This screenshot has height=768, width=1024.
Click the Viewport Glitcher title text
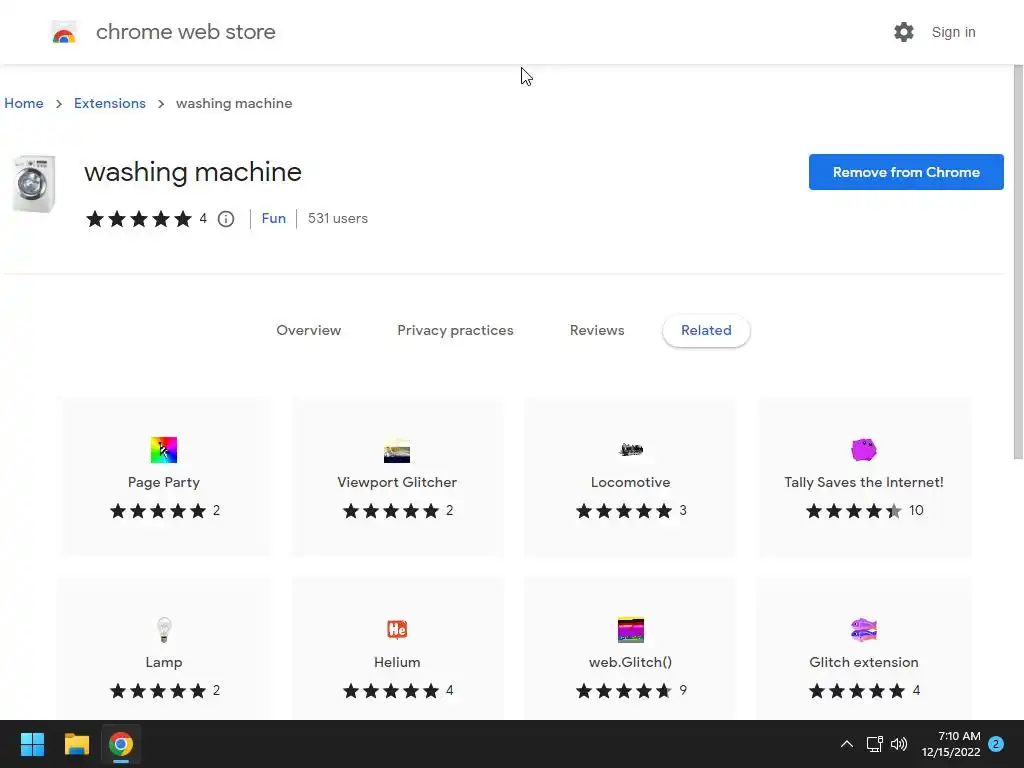tap(397, 482)
